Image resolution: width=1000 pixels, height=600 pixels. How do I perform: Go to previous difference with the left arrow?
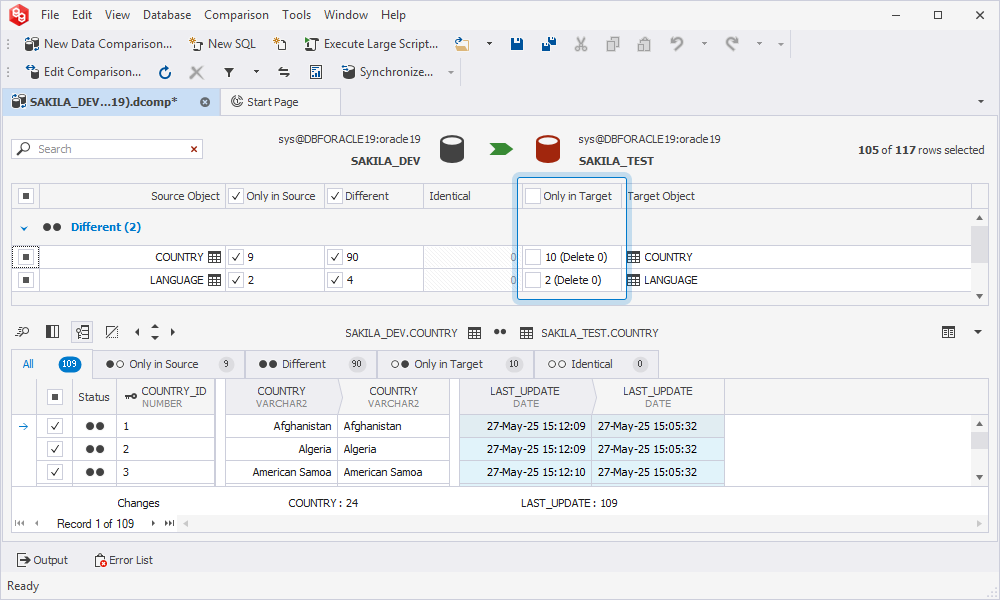click(137, 332)
